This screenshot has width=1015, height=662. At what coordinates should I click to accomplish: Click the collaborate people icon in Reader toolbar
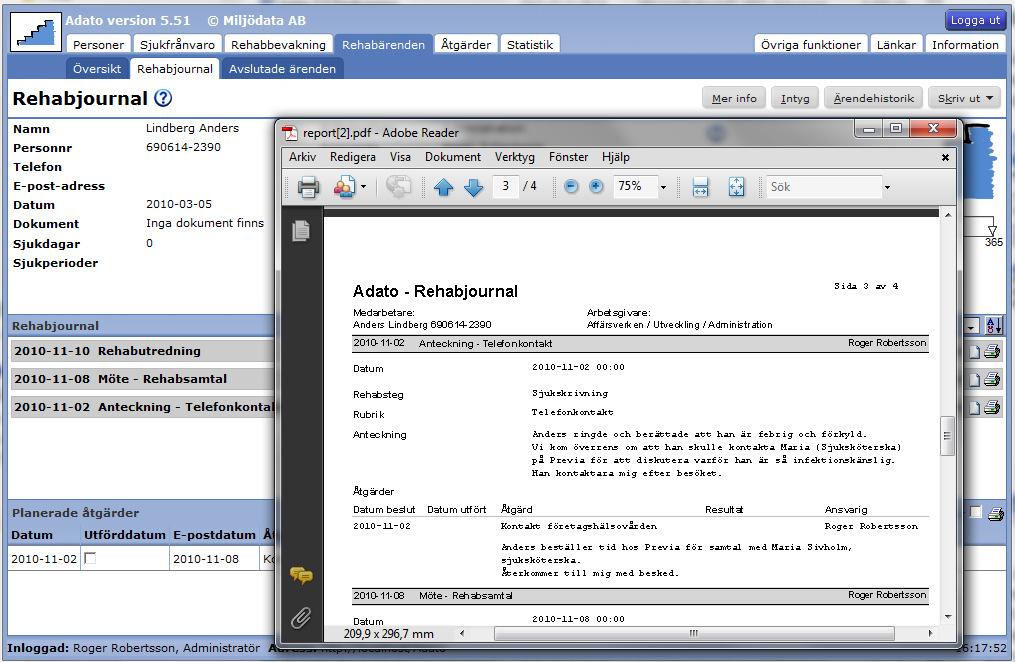pyautogui.click(x=344, y=187)
